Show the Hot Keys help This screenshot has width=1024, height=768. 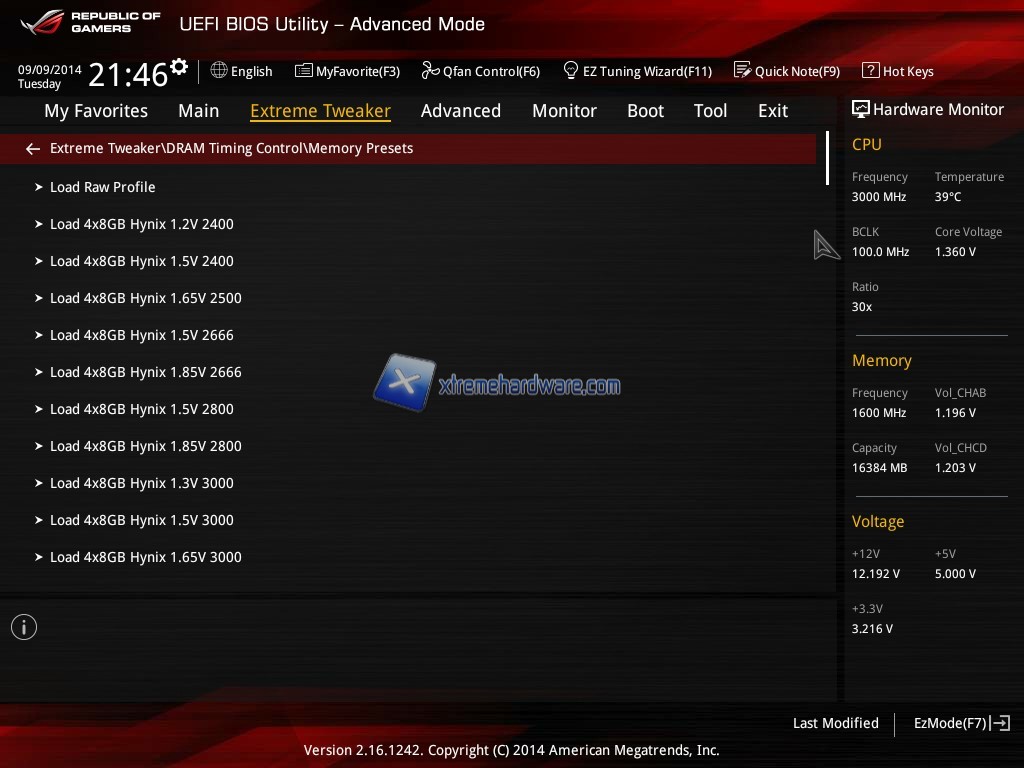click(898, 71)
